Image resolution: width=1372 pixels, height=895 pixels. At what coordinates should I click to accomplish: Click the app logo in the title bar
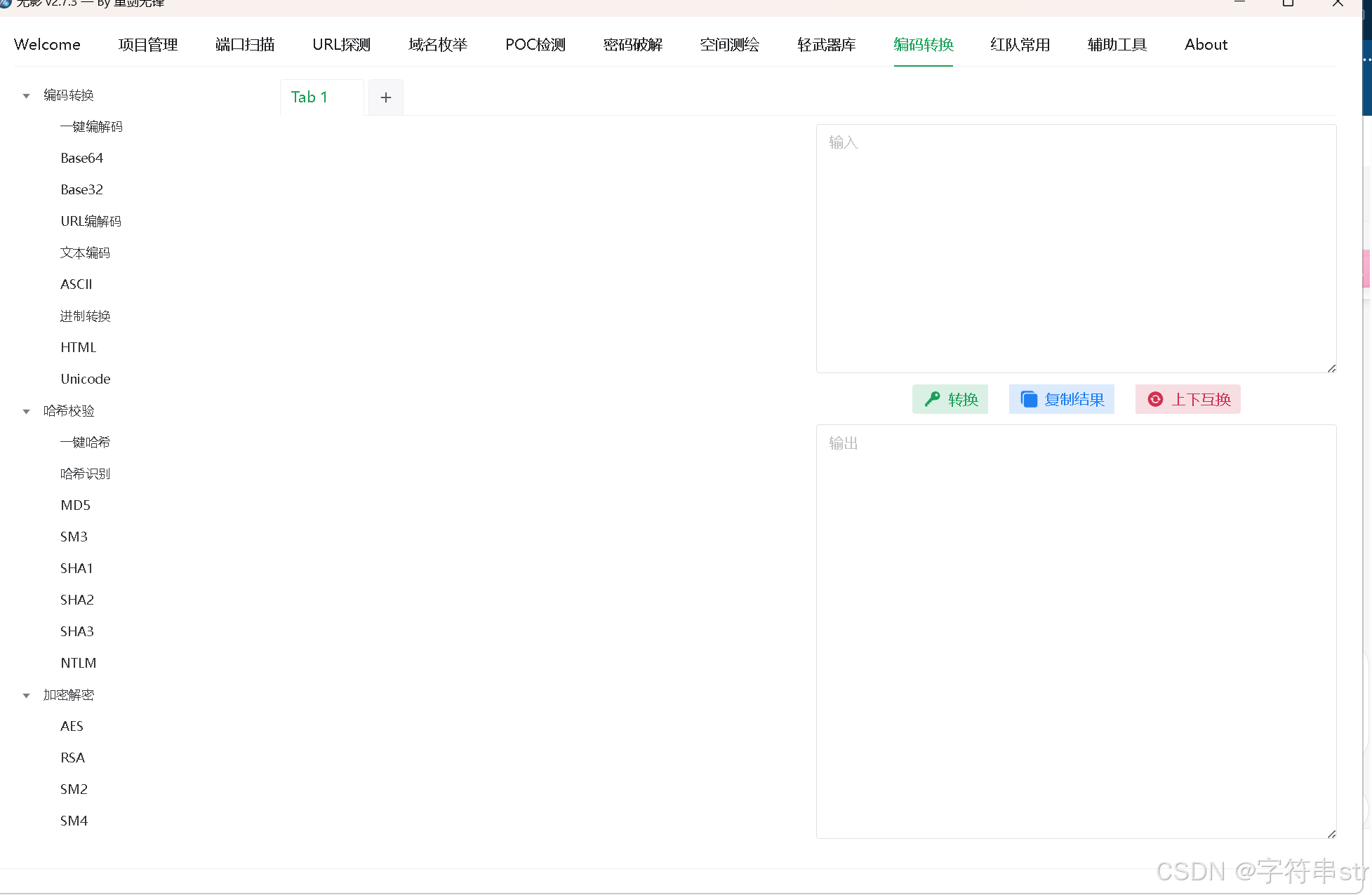(x=6, y=3)
